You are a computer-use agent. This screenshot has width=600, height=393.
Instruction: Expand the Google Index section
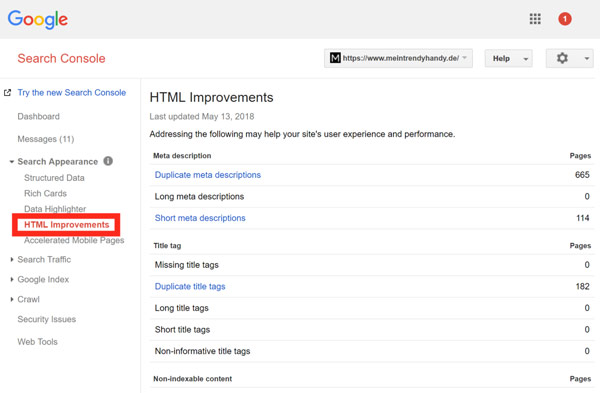point(12,279)
